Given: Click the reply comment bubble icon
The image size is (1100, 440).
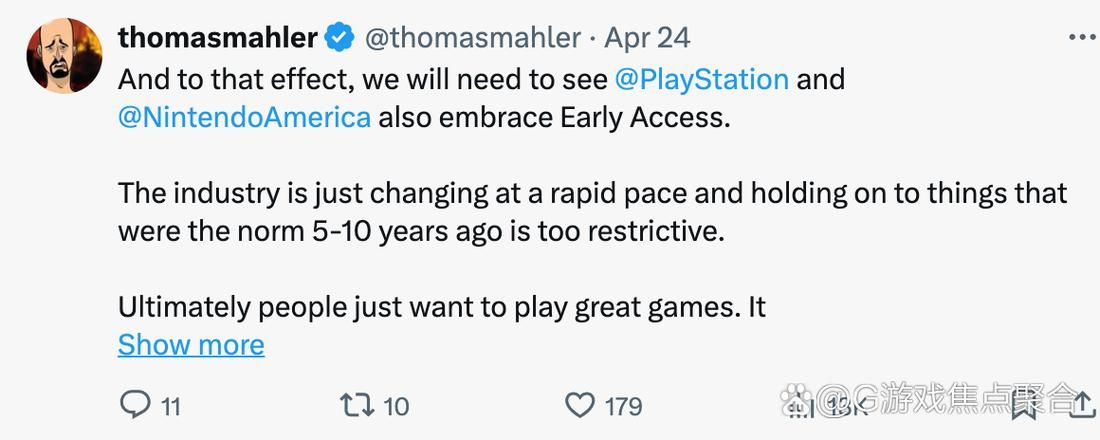Looking at the screenshot, I should click(135, 405).
